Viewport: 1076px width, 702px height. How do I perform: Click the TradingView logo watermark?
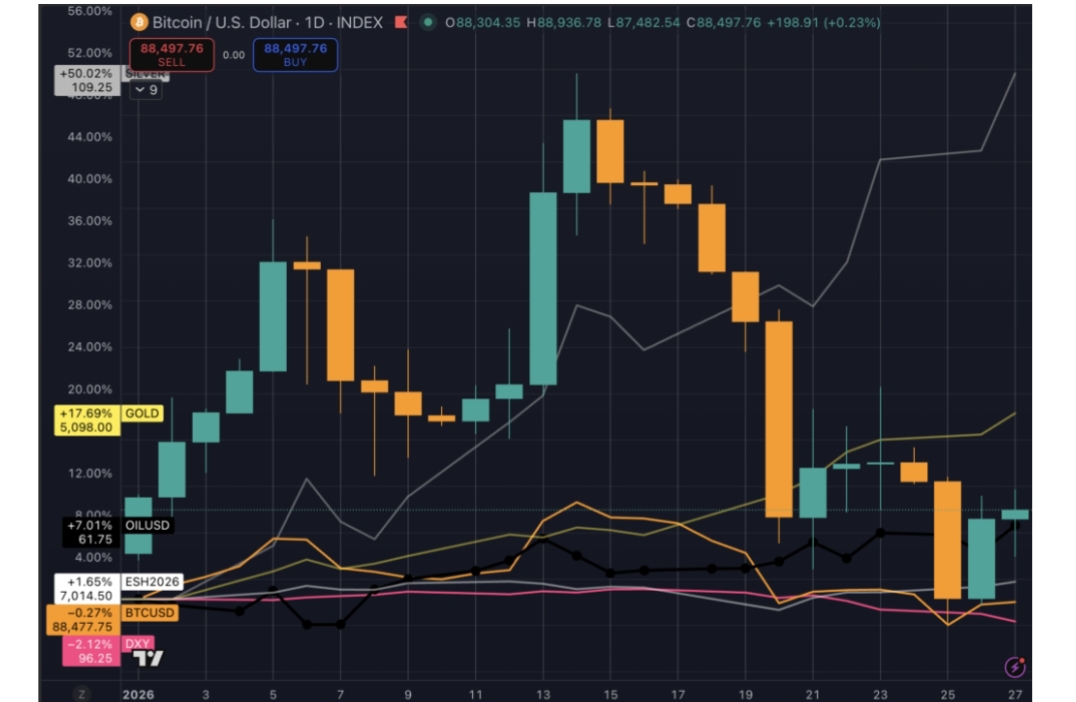[148, 658]
